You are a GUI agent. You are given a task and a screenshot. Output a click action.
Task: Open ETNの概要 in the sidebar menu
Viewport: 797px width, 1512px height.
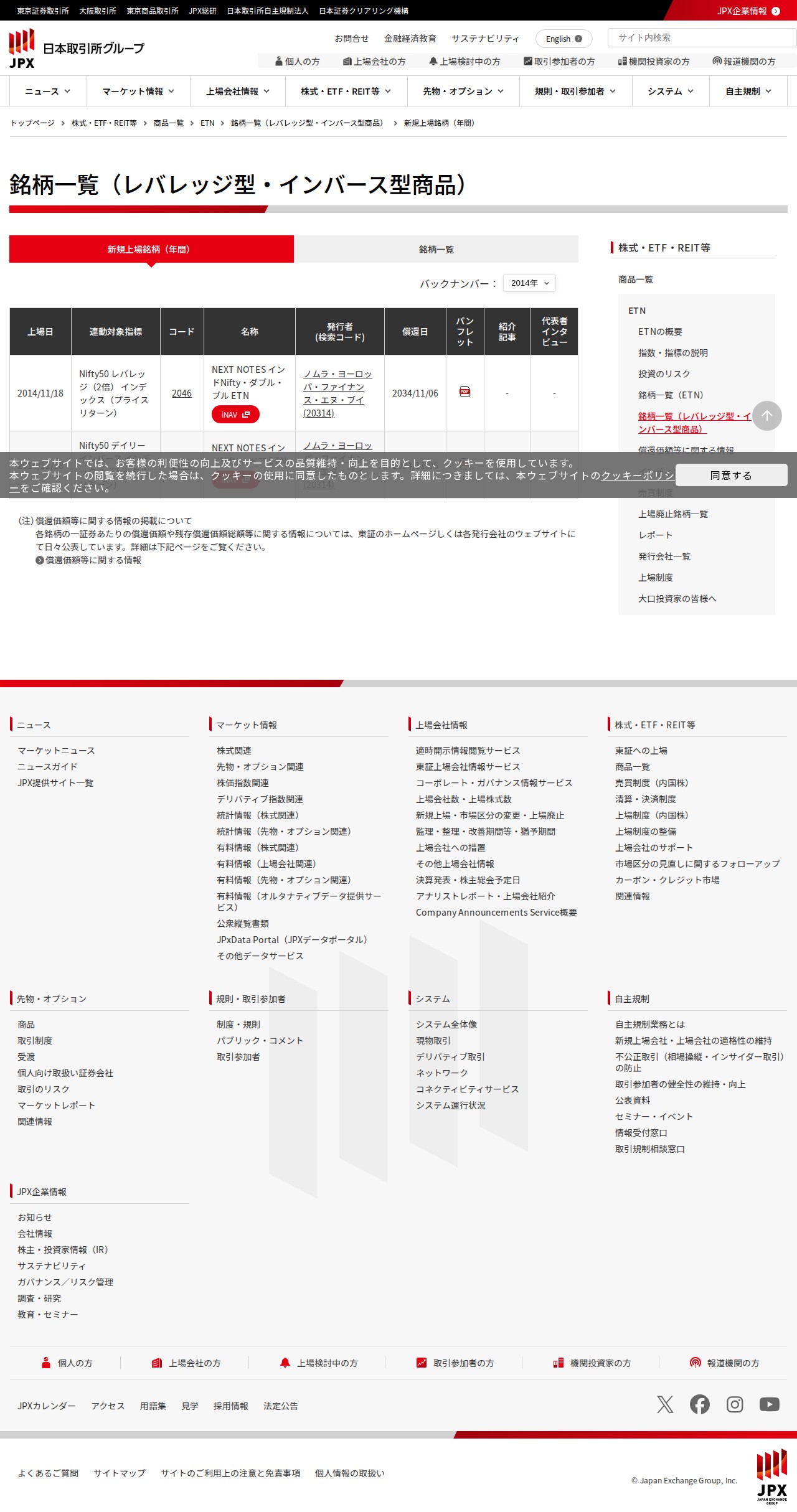(x=660, y=332)
